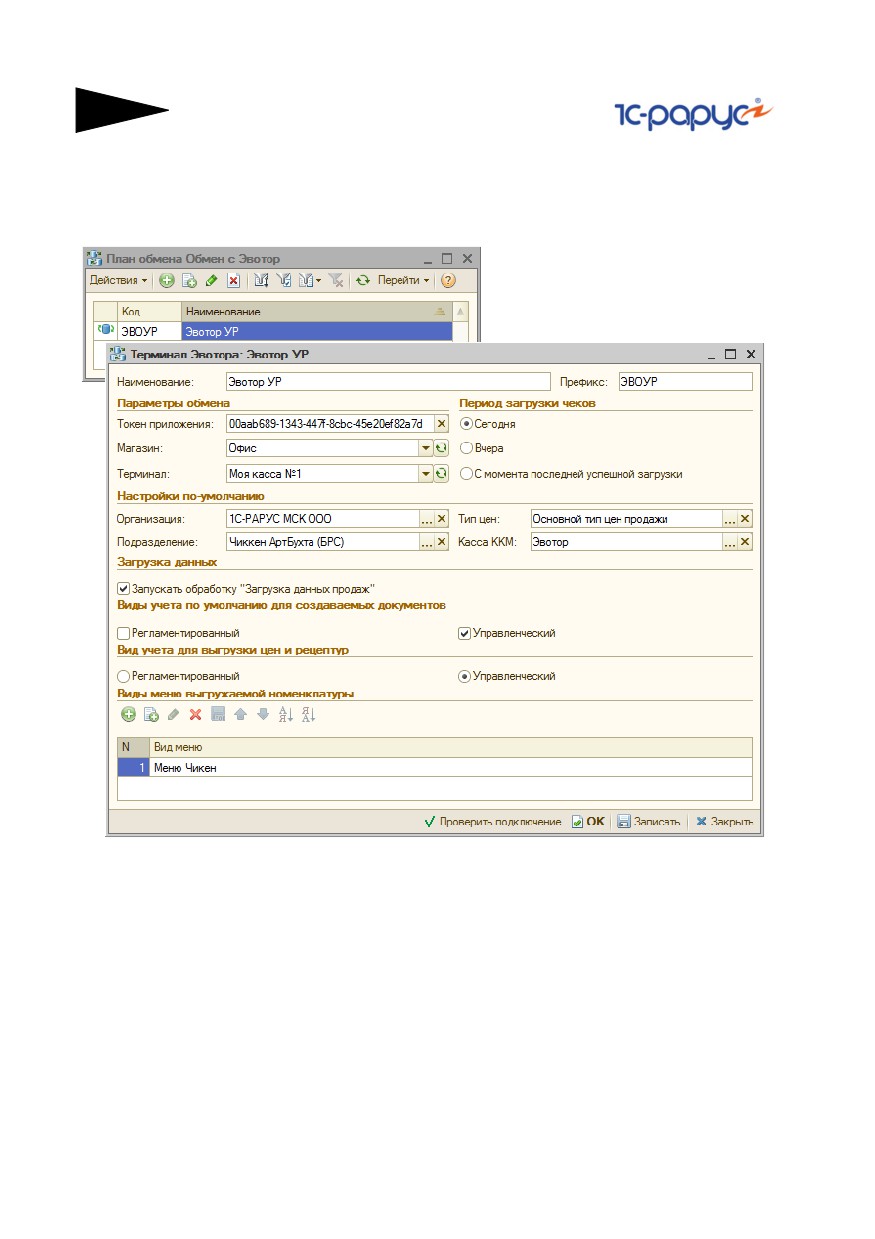Select the Сегодня radio button

pos(466,424)
